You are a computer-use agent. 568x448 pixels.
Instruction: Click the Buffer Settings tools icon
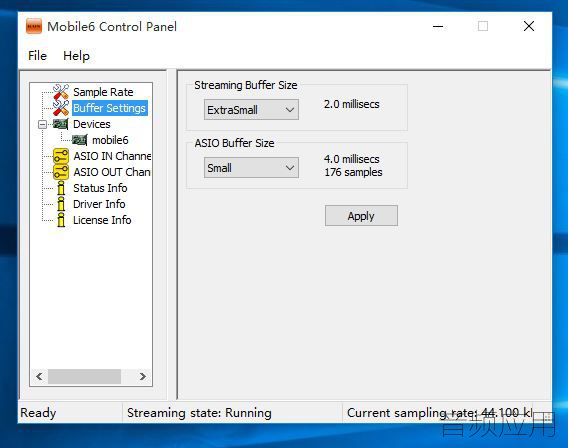(61, 108)
